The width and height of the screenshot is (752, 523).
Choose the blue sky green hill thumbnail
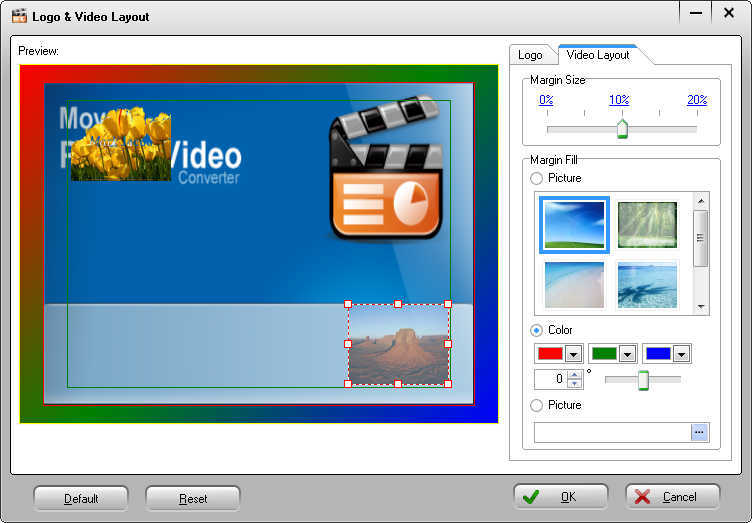coord(574,224)
